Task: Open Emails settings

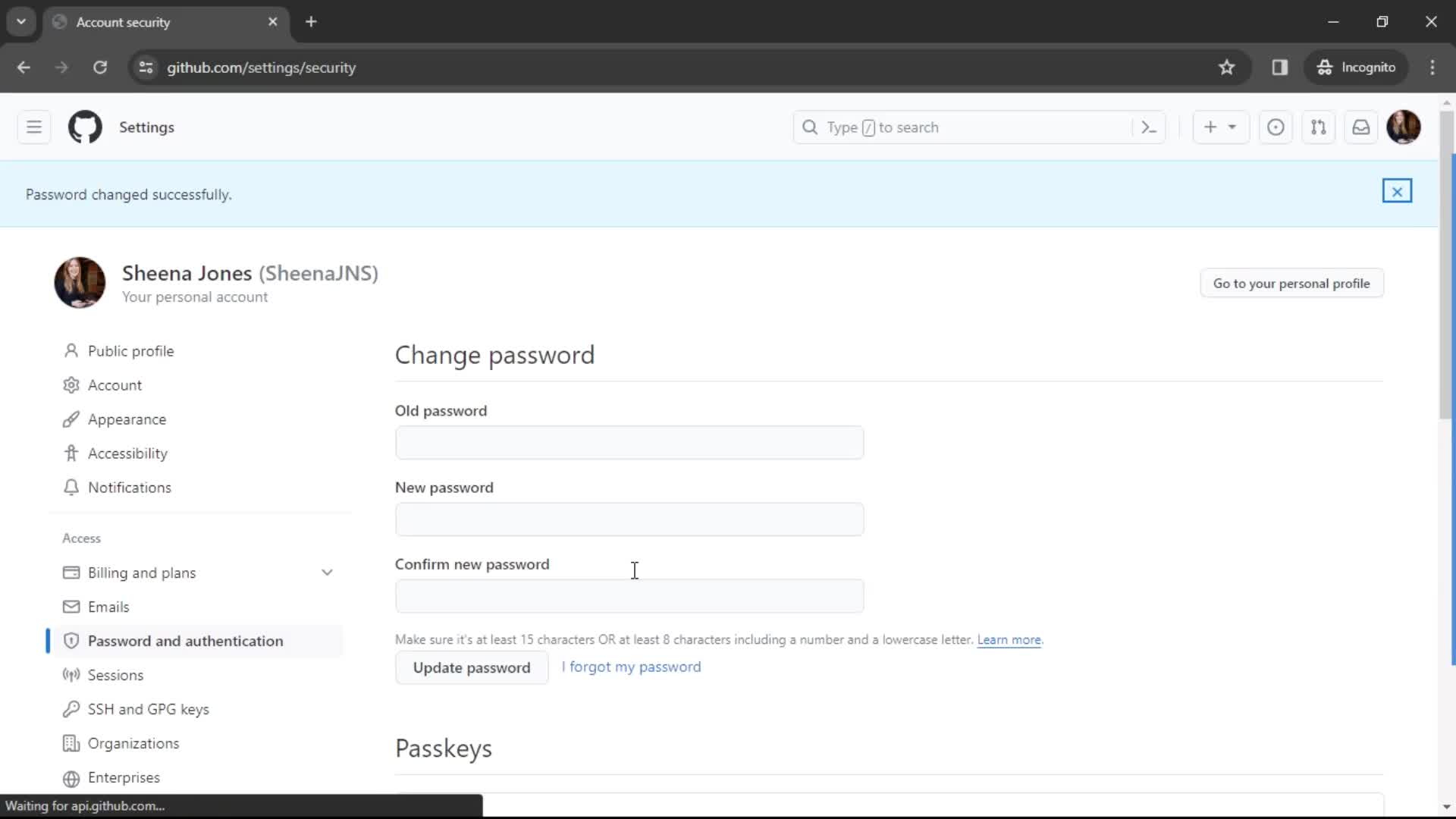Action: pos(108,607)
